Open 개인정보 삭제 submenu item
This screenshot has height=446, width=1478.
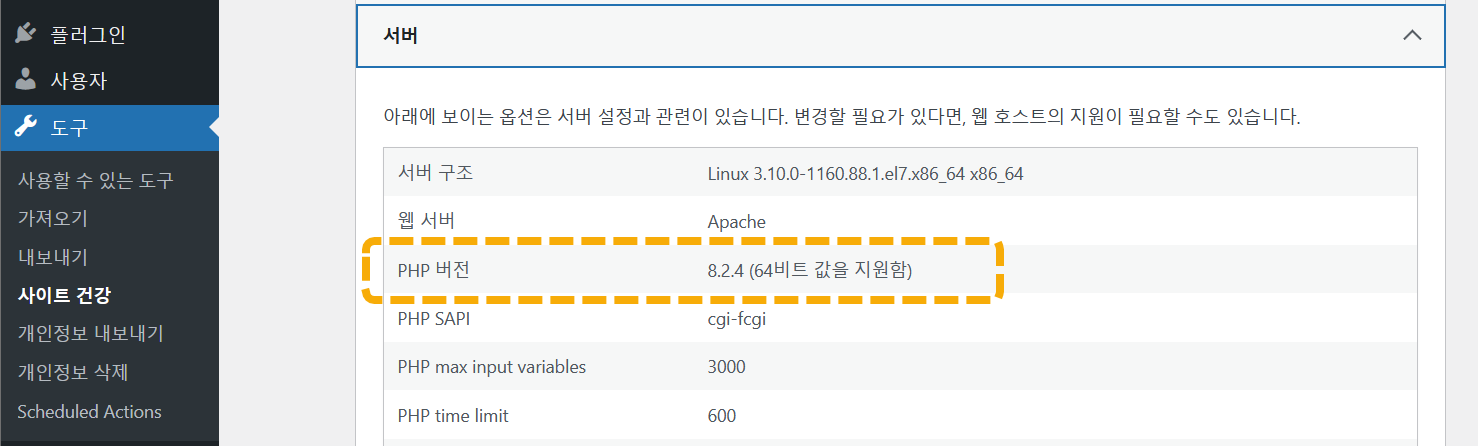[73, 372]
